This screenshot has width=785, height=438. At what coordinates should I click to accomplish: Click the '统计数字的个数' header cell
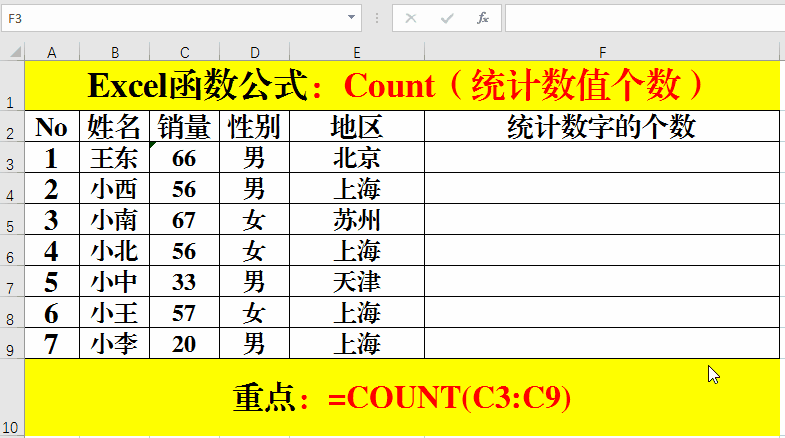(602, 126)
